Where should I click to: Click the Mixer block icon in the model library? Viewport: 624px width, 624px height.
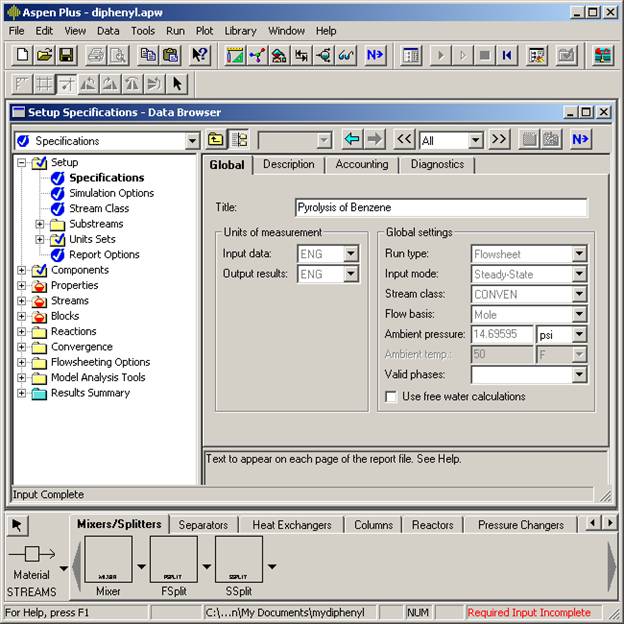tap(108, 561)
